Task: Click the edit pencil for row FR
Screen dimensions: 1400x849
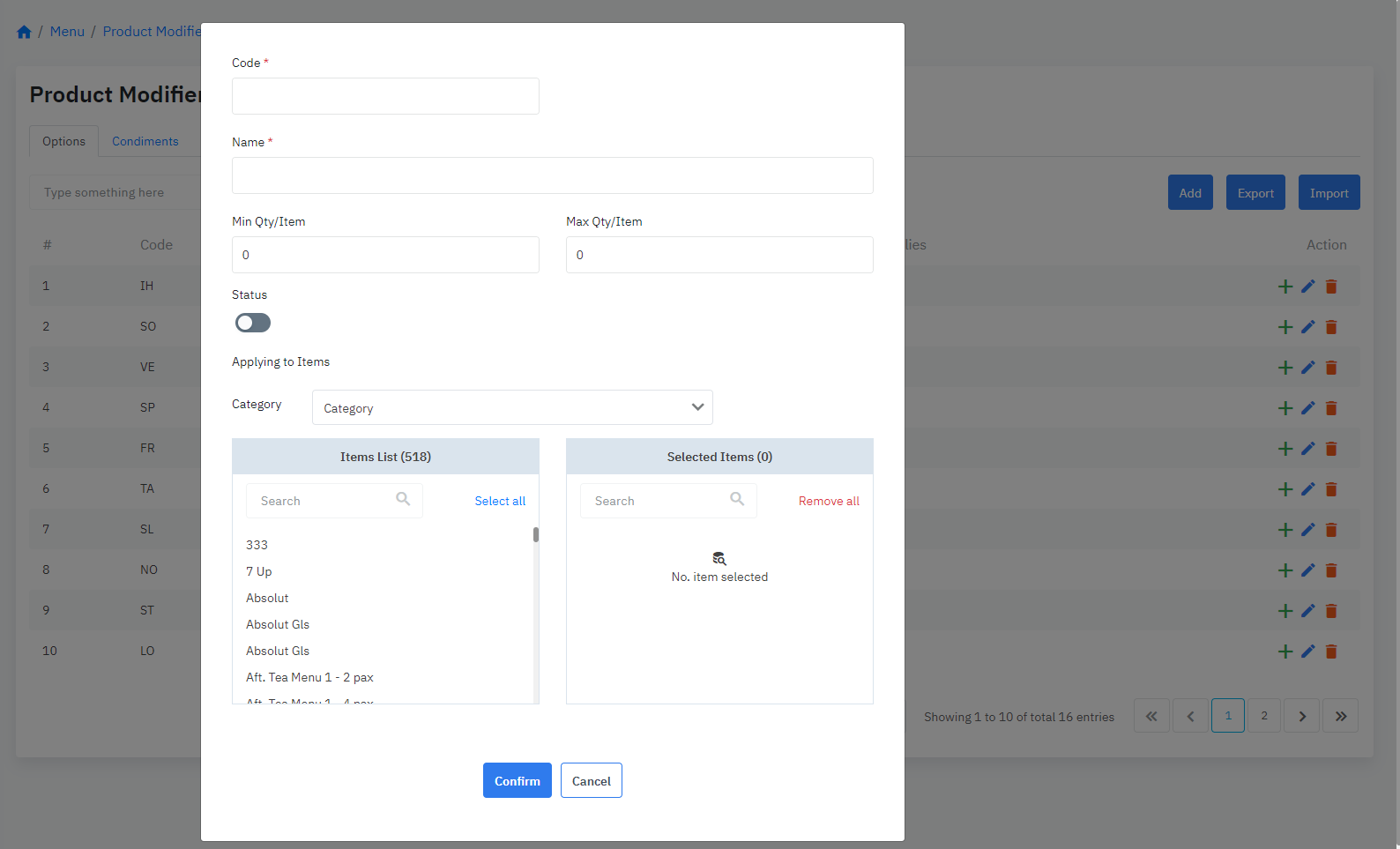Action: coord(1307,449)
